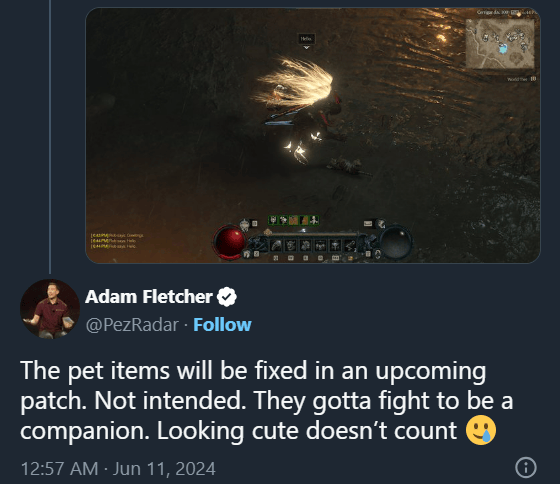Open the 12:57 AM Jun 11, 2024 timestamp
Image resolution: width=560 pixels, height=484 pixels.
click(118, 468)
